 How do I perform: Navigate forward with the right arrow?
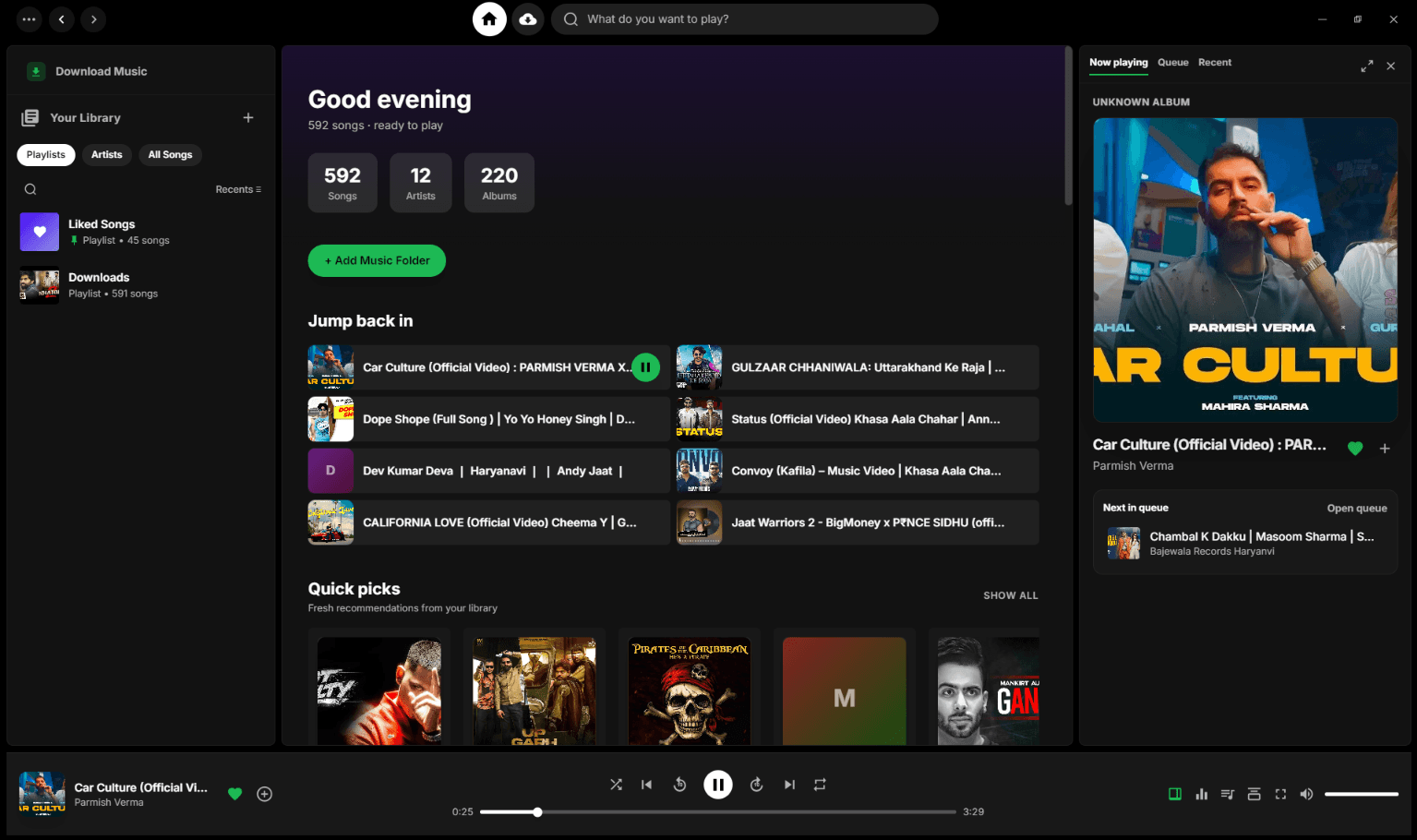coord(93,19)
